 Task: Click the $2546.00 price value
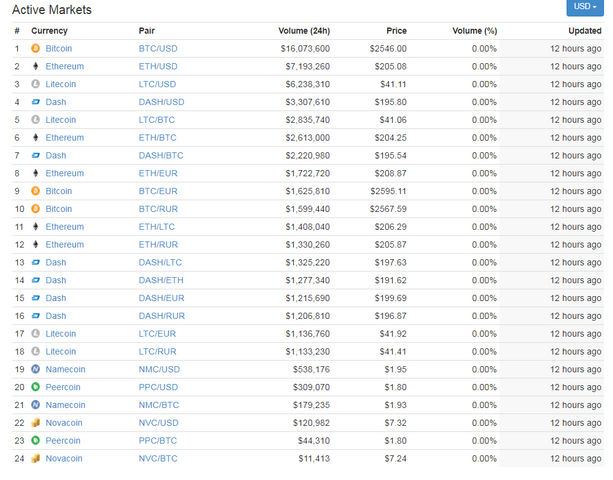tap(388, 48)
